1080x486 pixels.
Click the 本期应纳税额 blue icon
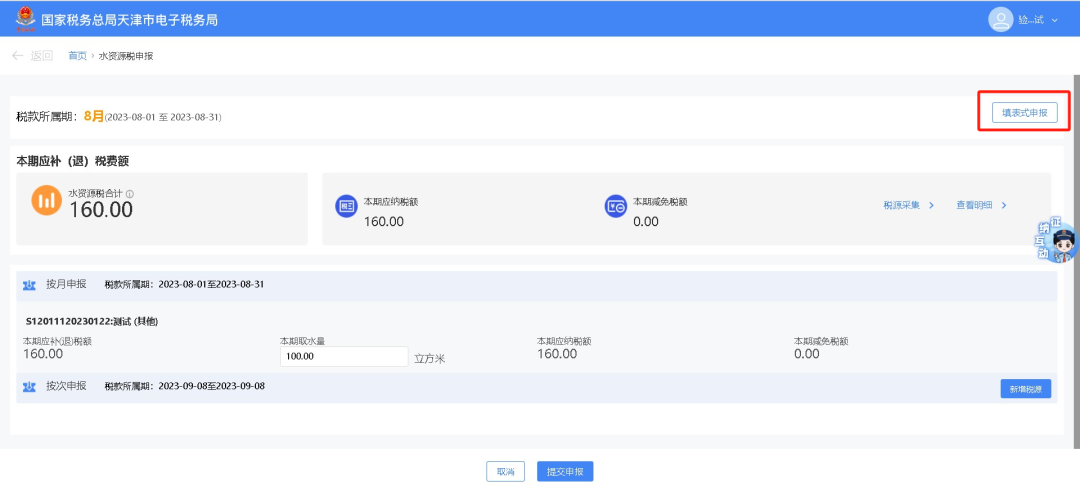[346, 206]
